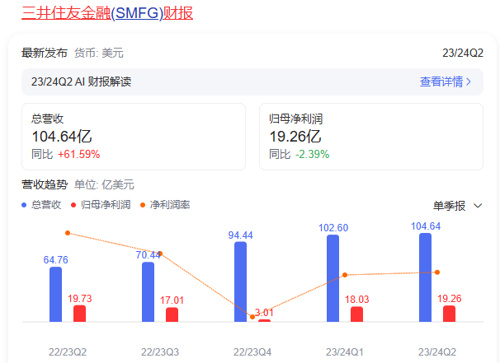Toggle the 总营收 legend series
This screenshot has width=500, height=363.
(41, 205)
